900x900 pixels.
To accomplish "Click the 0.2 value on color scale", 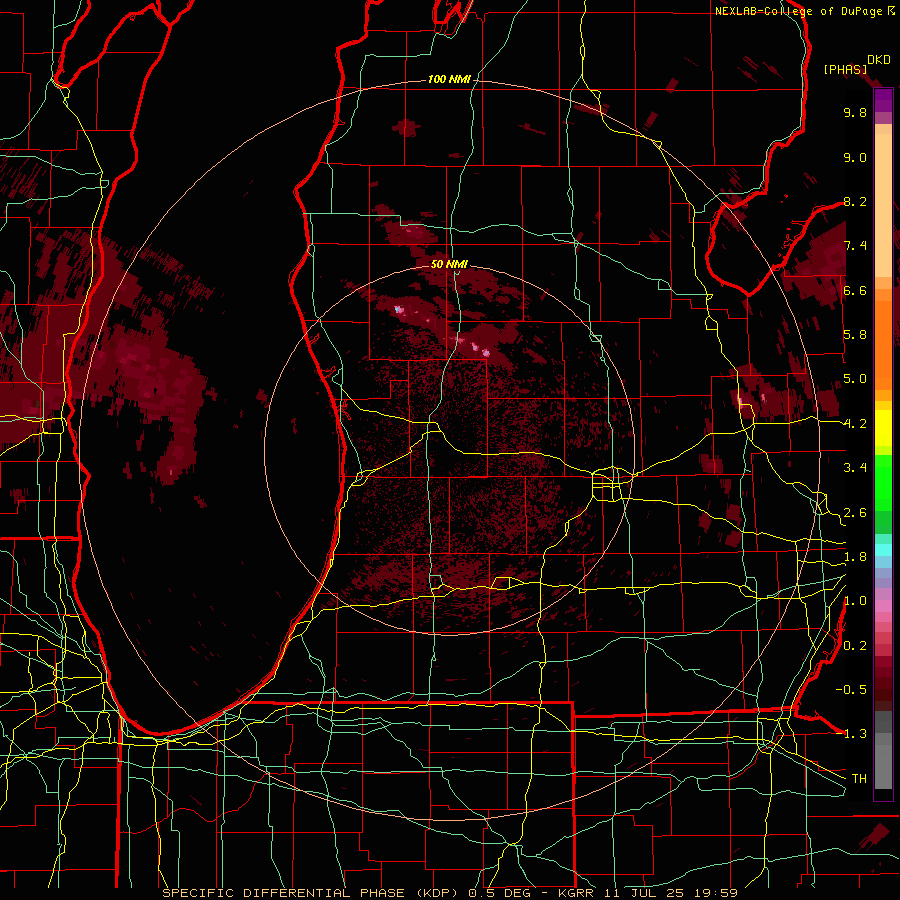I will tap(855, 646).
